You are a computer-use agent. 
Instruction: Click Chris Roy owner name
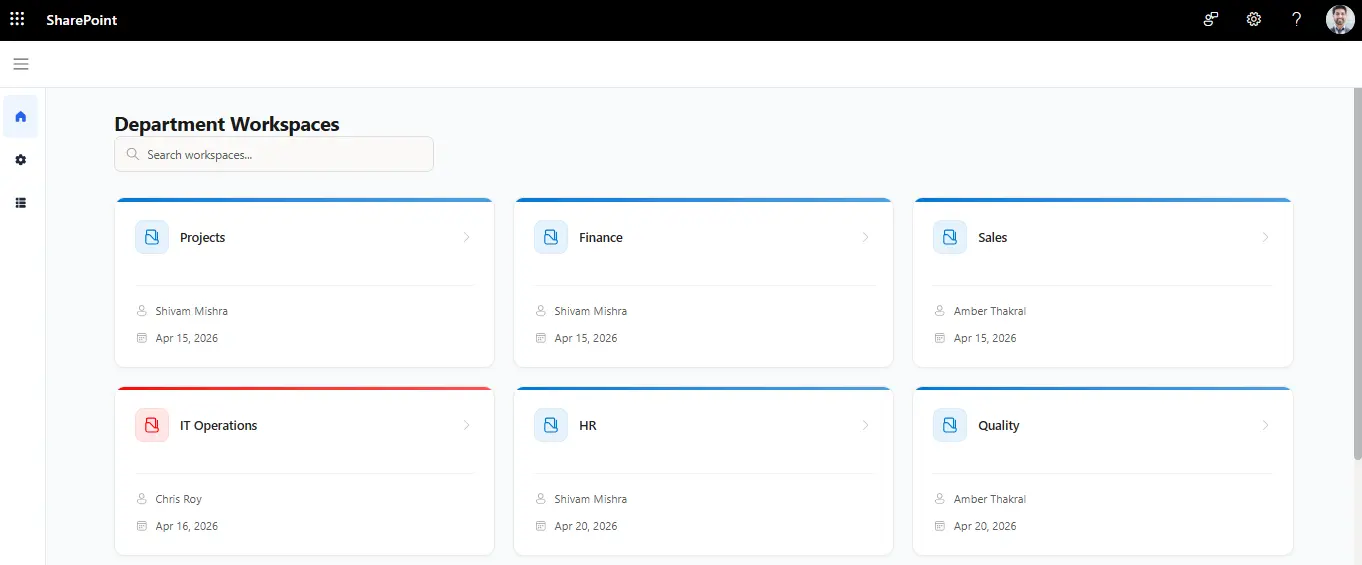pos(179,499)
